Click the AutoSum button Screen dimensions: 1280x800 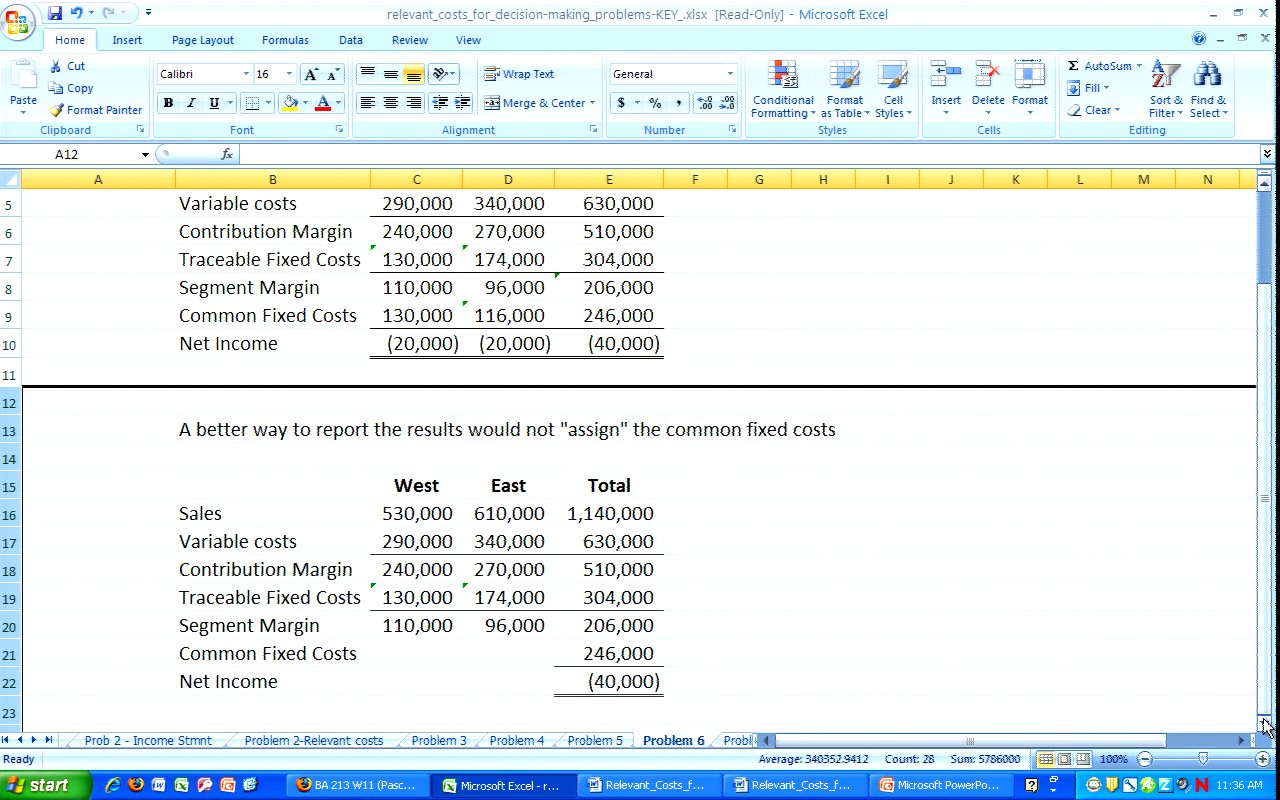tap(1104, 66)
